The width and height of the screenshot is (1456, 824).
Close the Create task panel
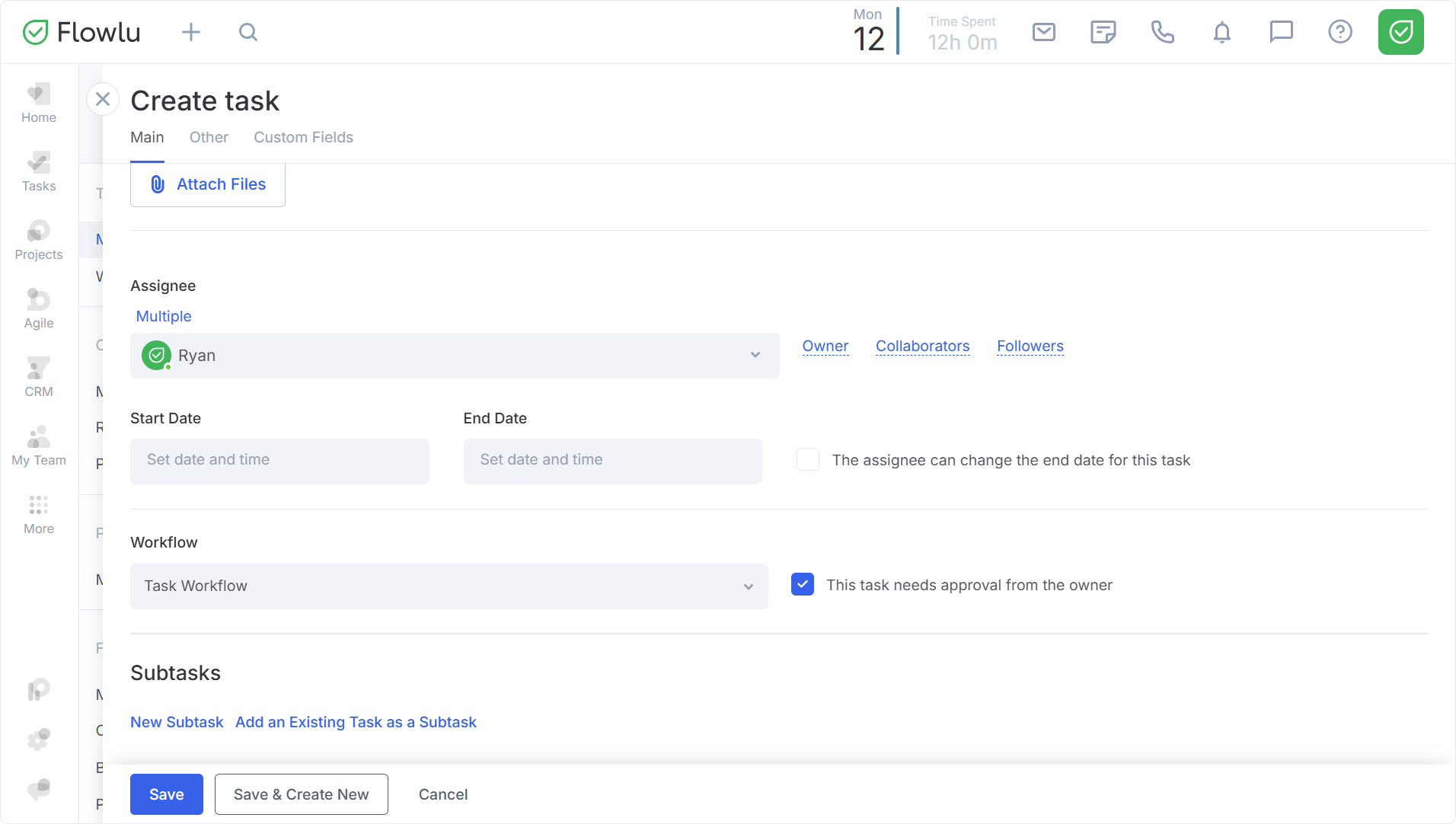point(103,99)
